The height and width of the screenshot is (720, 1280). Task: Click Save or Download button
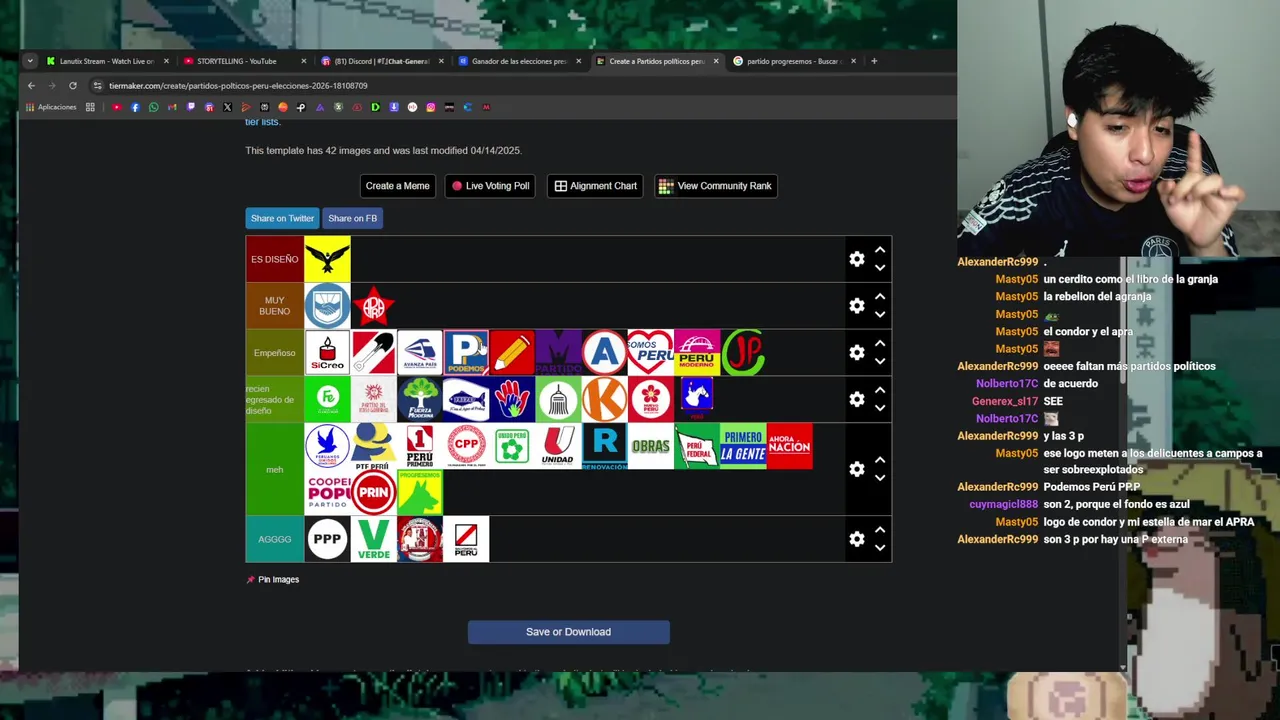568,632
